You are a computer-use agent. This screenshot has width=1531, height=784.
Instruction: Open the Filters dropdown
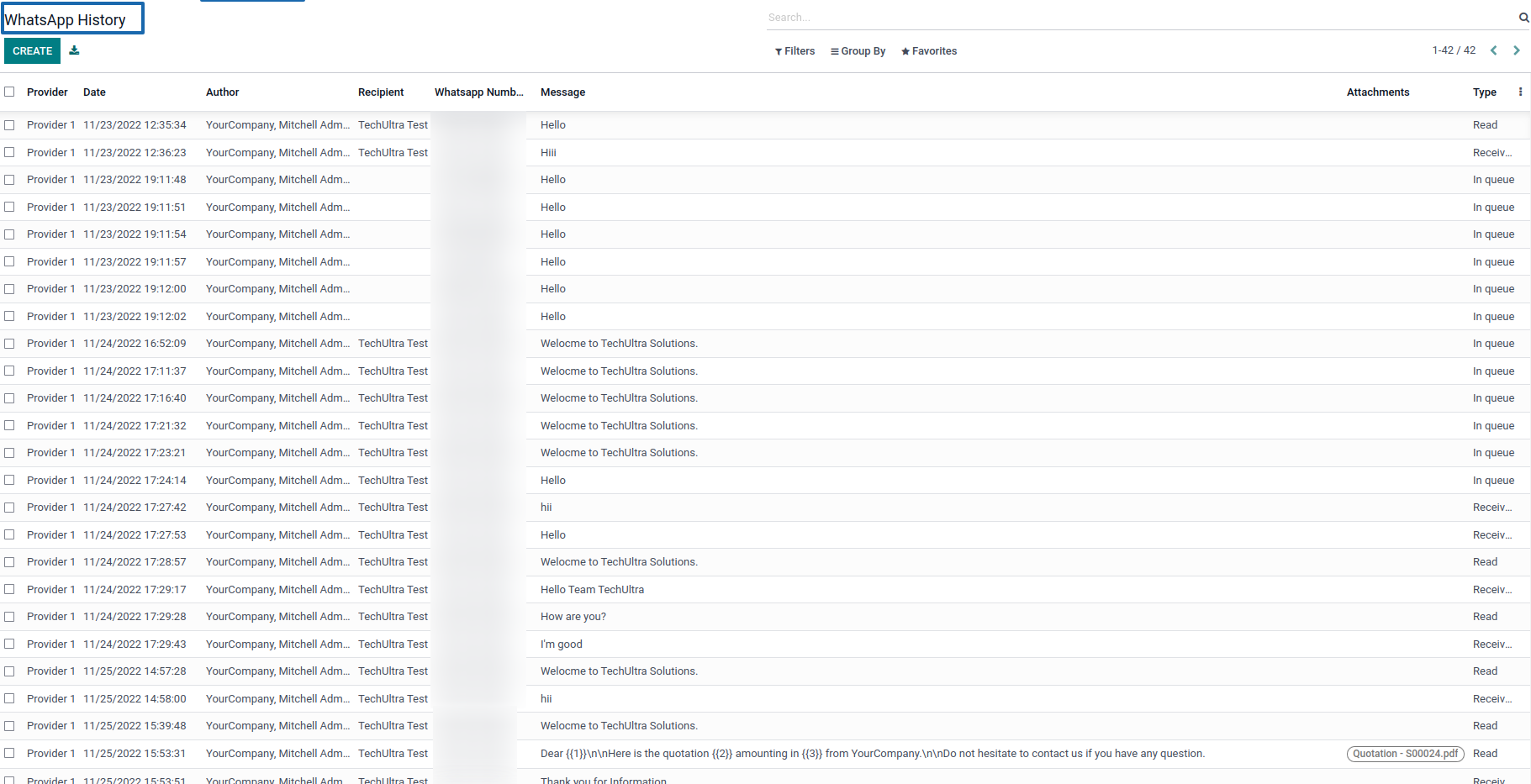(x=795, y=51)
